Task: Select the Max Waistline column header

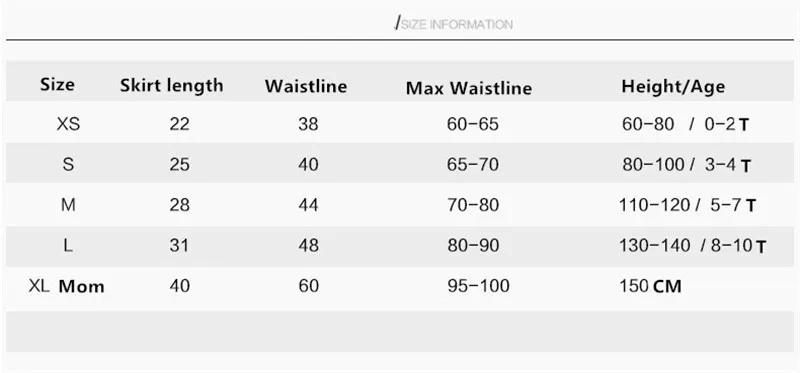Action: coord(468,88)
